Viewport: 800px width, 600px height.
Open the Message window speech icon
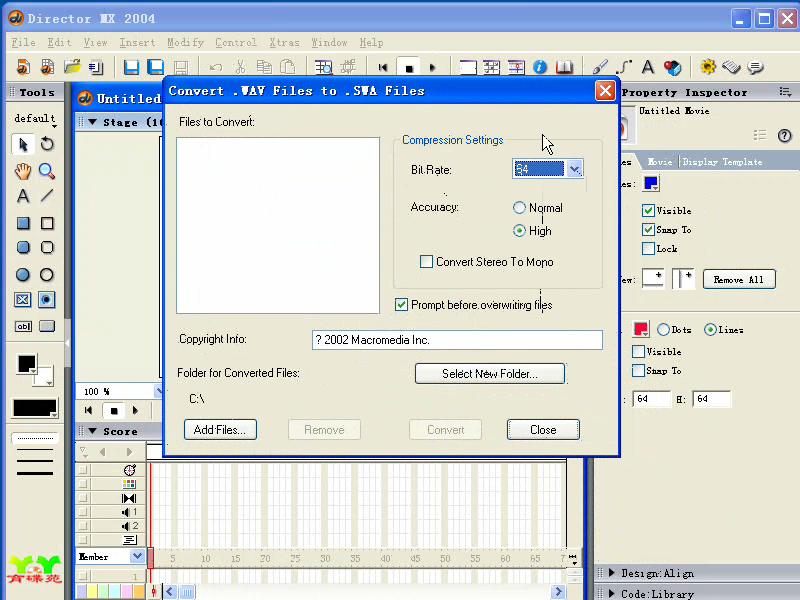click(x=756, y=67)
